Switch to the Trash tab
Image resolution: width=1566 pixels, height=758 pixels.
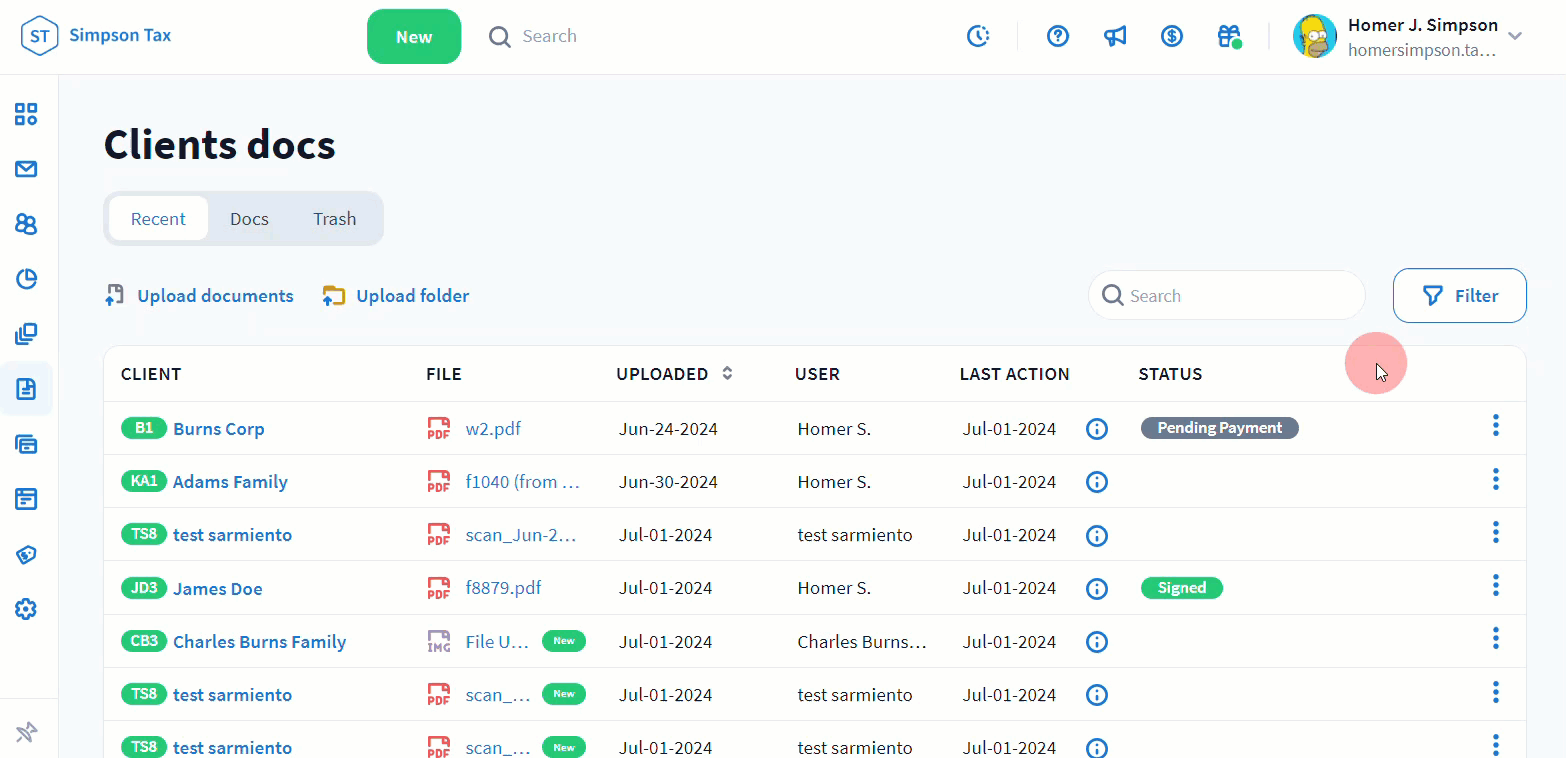[x=334, y=219]
